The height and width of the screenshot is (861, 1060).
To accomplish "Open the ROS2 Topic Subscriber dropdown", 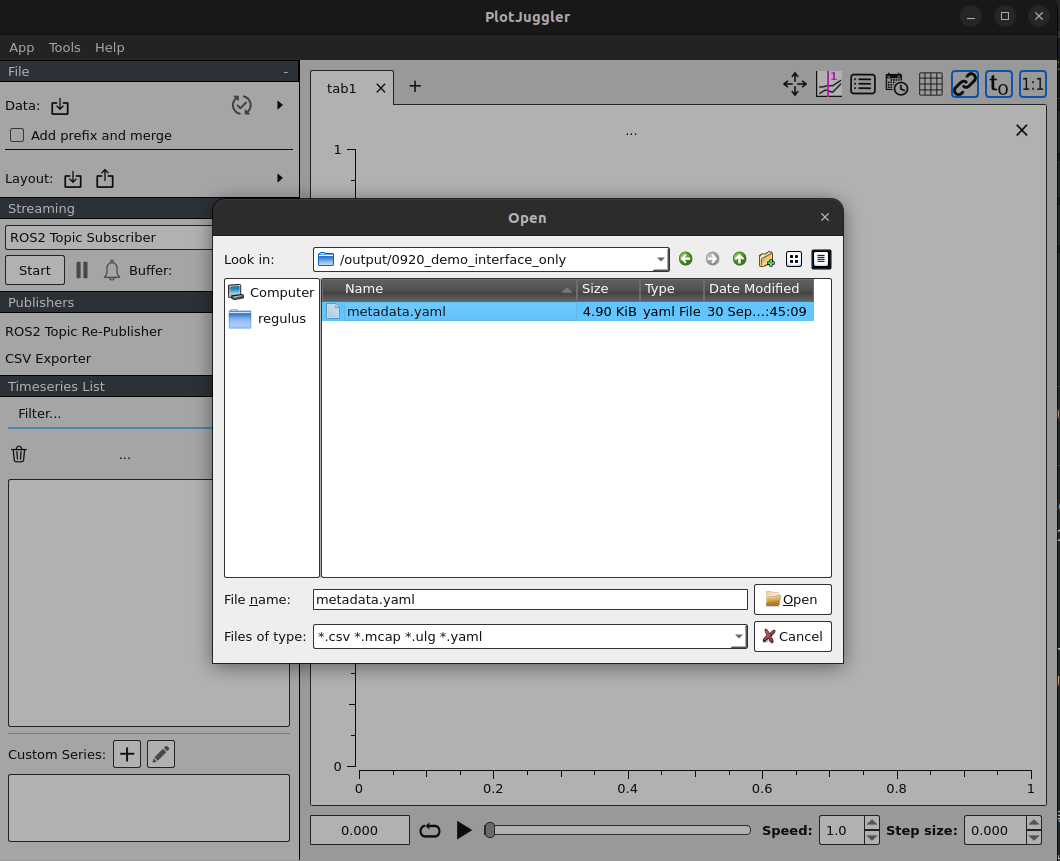I will pyautogui.click(x=110, y=237).
